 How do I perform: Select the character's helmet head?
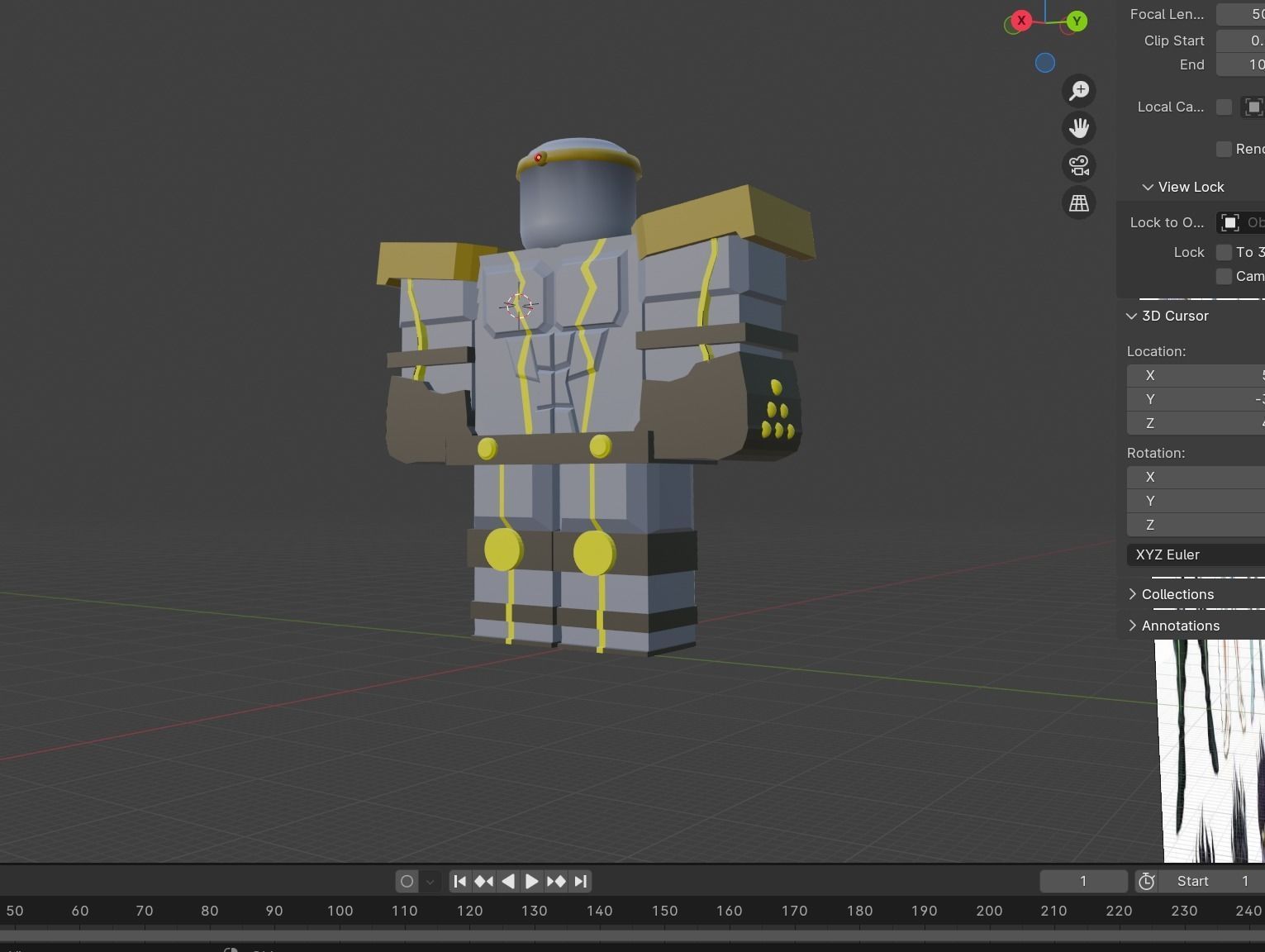[x=578, y=193]
